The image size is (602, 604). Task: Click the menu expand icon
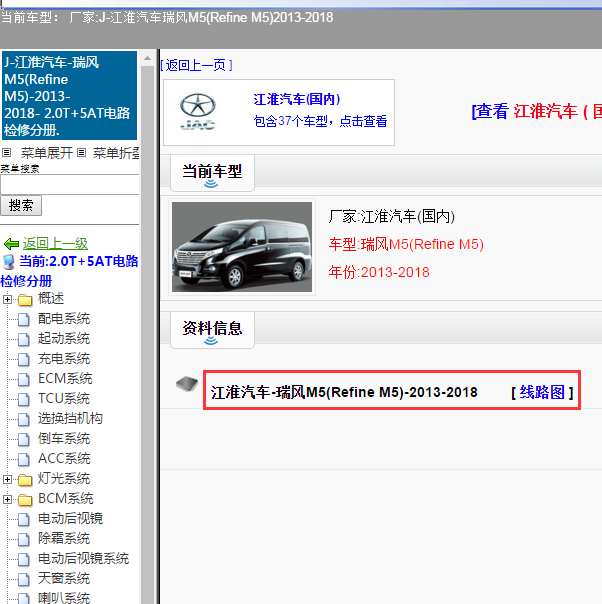(x=7, y=153)
